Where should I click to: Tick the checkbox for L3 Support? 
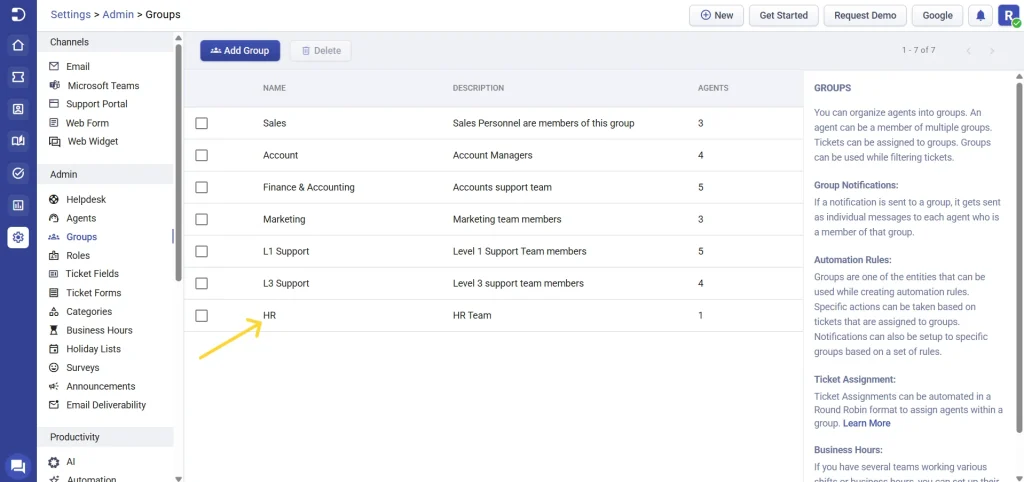[x=202, y=283]
